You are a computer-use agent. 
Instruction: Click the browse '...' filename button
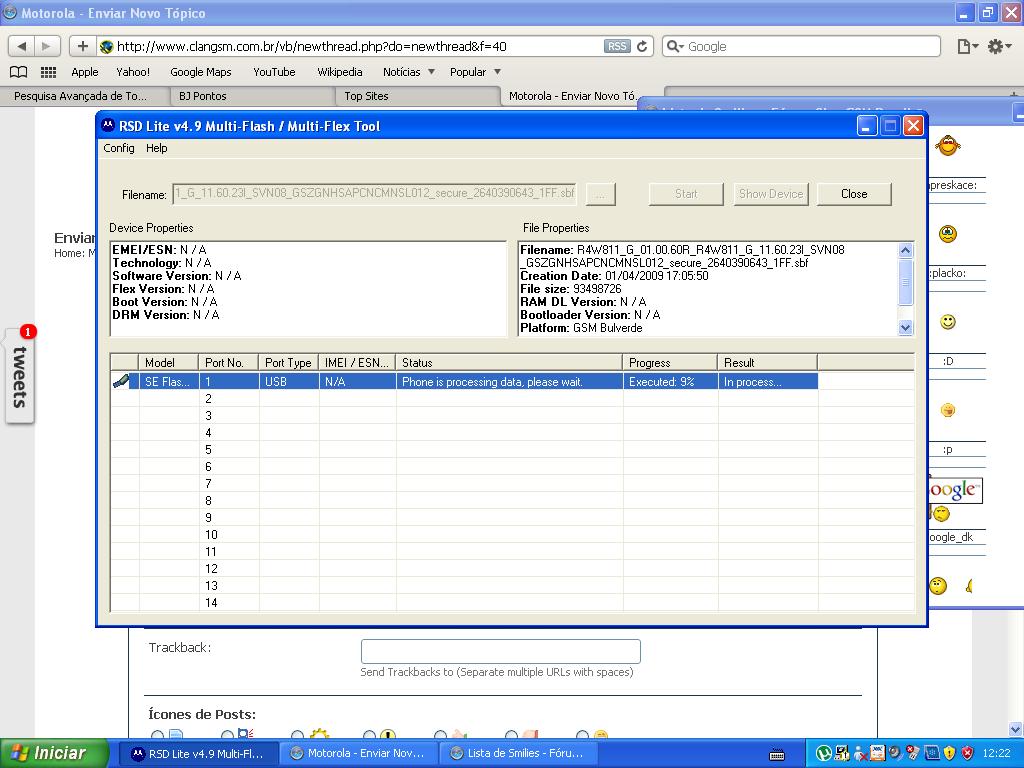click(601, 194)
